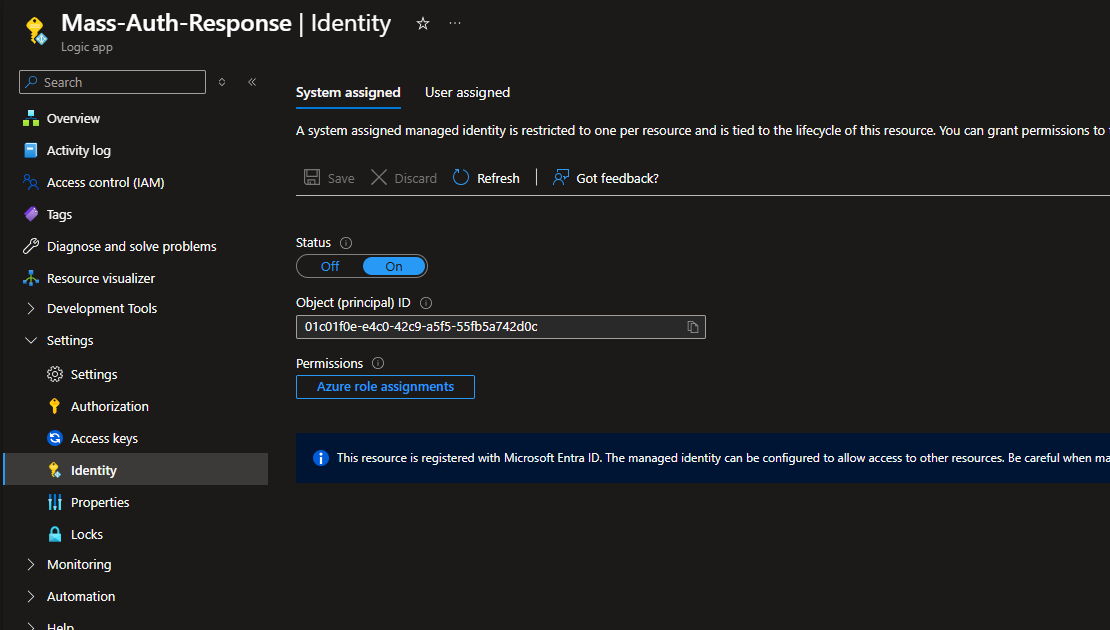Click the favorite star icon beside the title
This screenshot has width=1110, height=630.
click(423, 24)
